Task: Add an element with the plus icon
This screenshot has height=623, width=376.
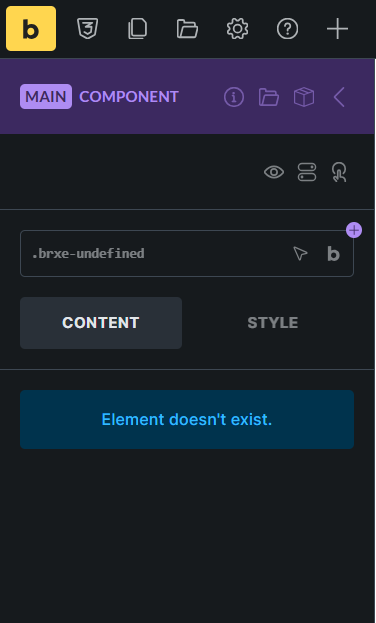Action: [x=337, y=29]
